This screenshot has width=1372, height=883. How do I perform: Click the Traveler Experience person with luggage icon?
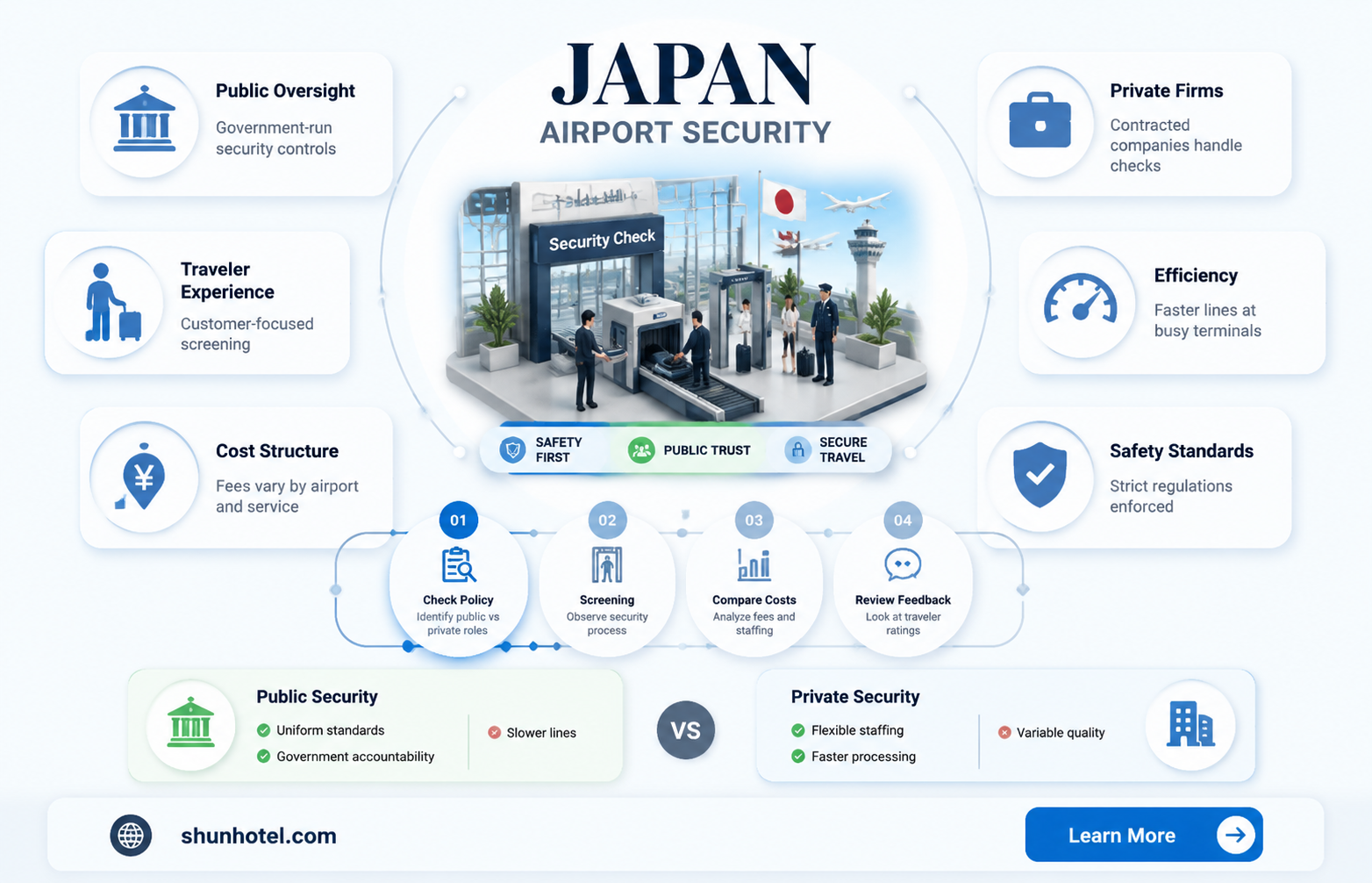coord(111,302)
